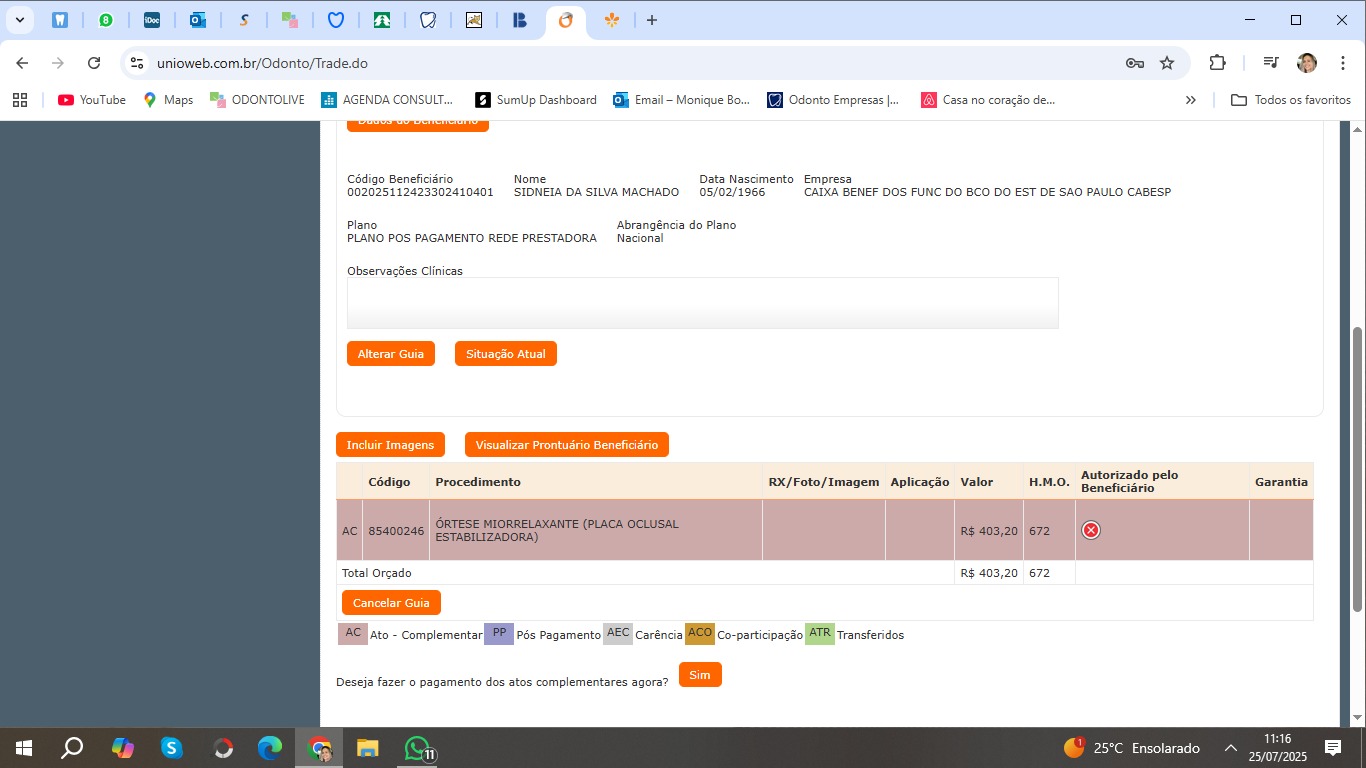Click Sim to pay complementary acts
Screen dimensions: 1366x768
(700, 675)
